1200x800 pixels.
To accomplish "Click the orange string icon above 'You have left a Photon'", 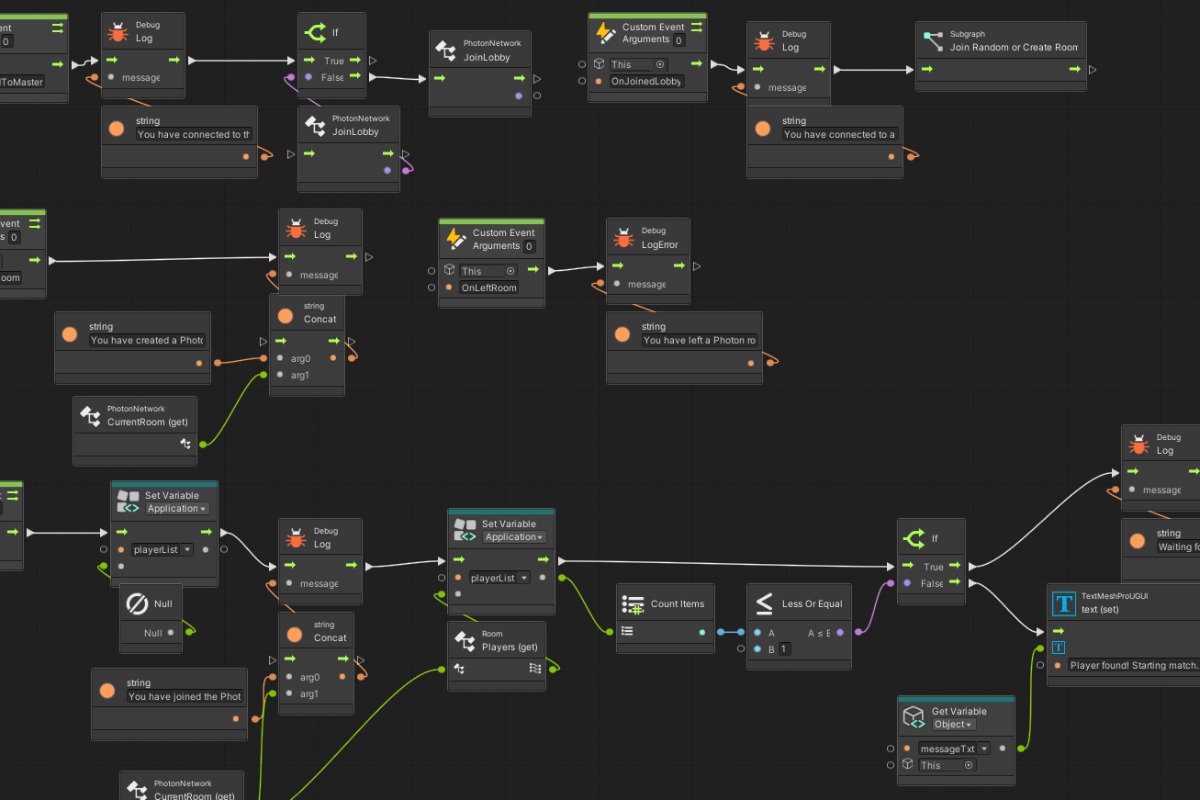I will click(x=622, y=334).
